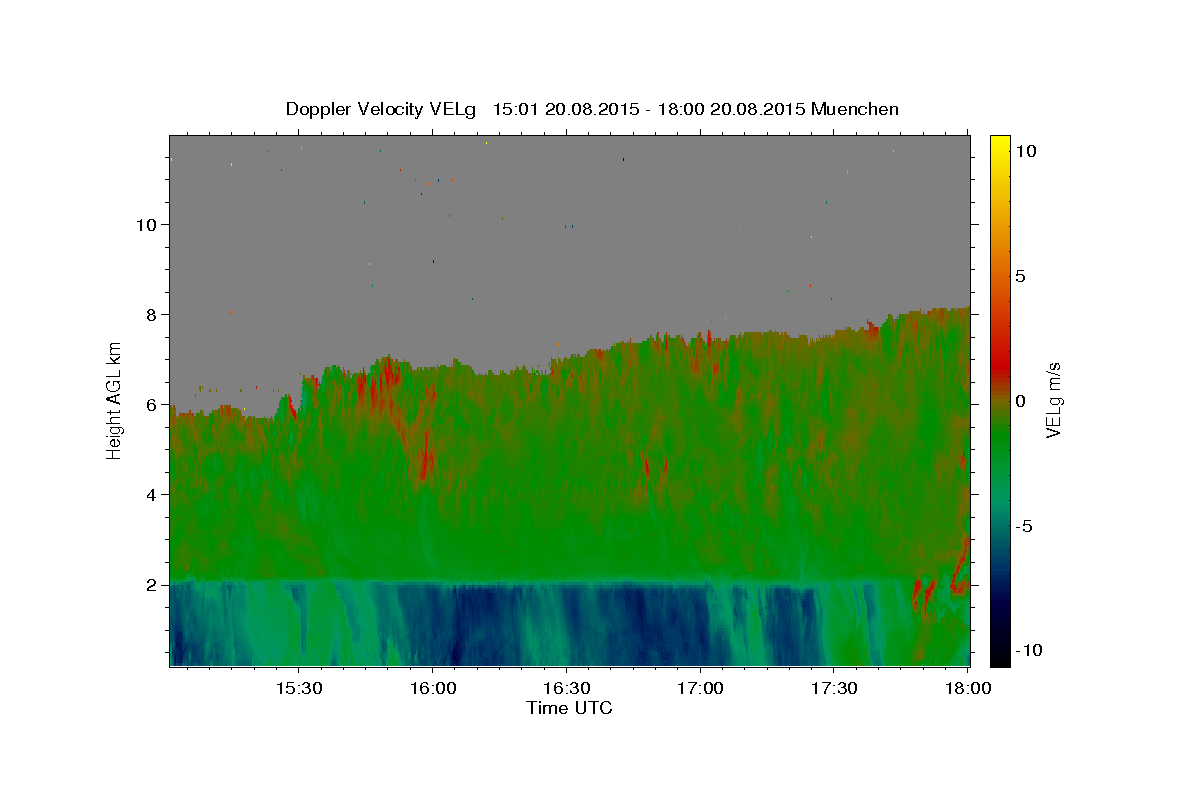
Task: Click the colorbar value 0 label
Action: [x=1020, y=401]
